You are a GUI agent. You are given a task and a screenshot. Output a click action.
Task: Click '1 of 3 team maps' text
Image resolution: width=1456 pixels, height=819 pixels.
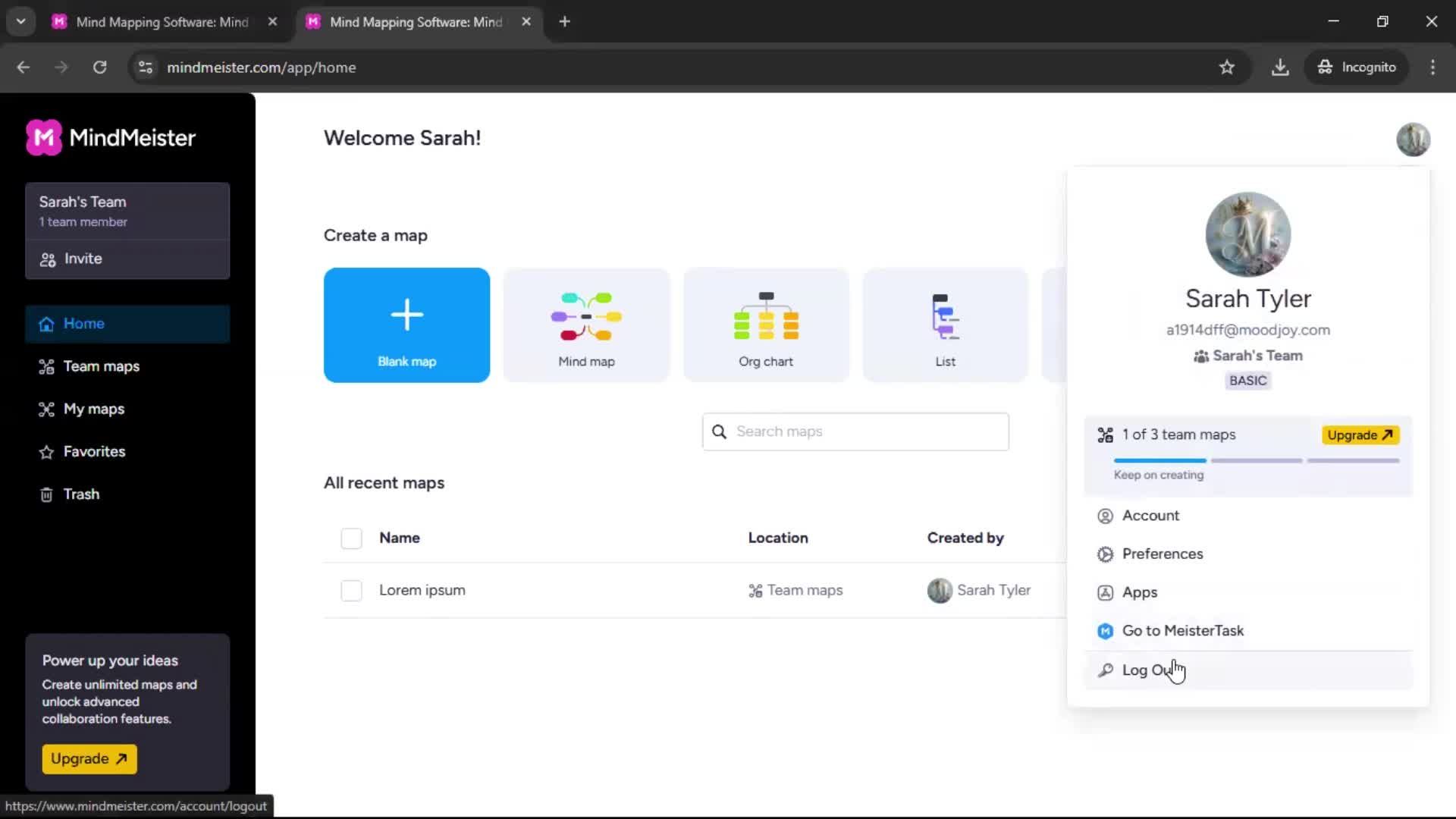1178,435
